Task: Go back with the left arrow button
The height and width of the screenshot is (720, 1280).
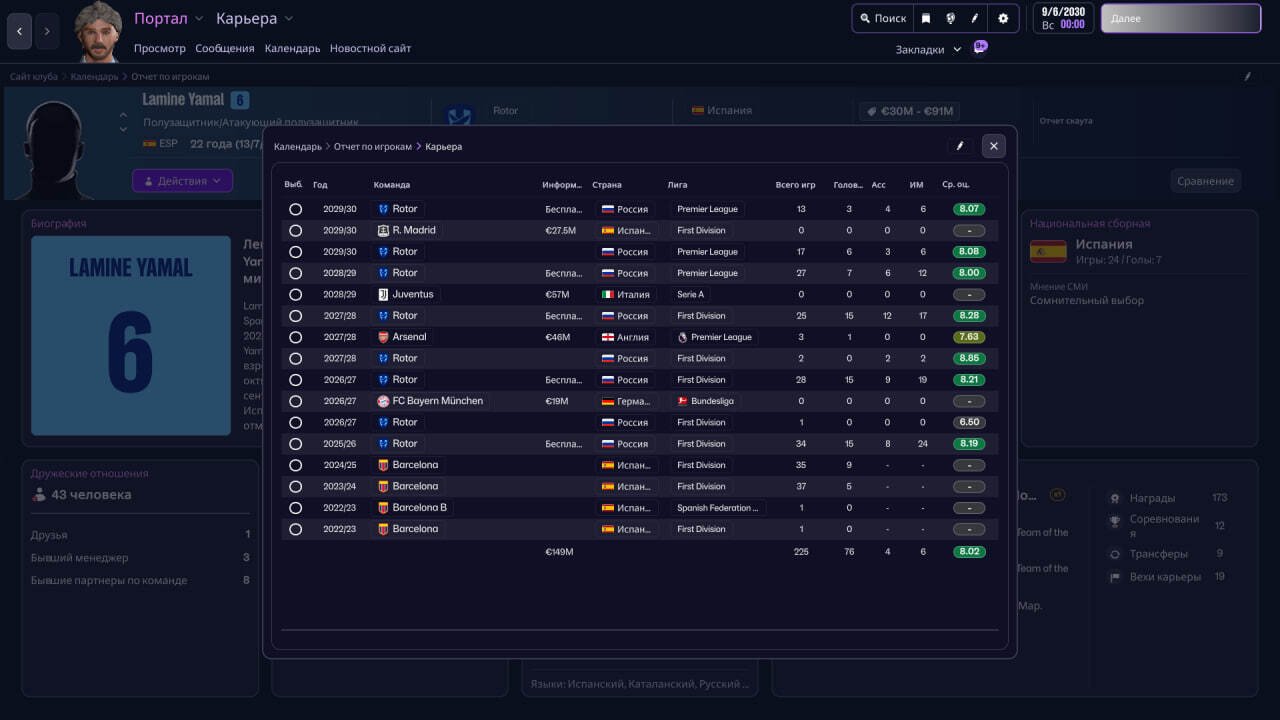Action: pyautogui.click(x=20, y=32)
